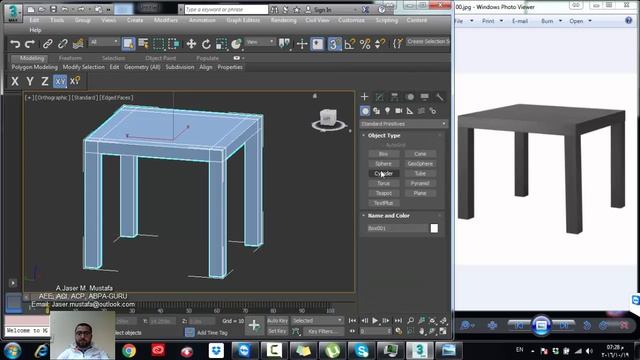Click the Plane primitive button
The height and width of the screenshot is (360, 640).
(420, 193)
